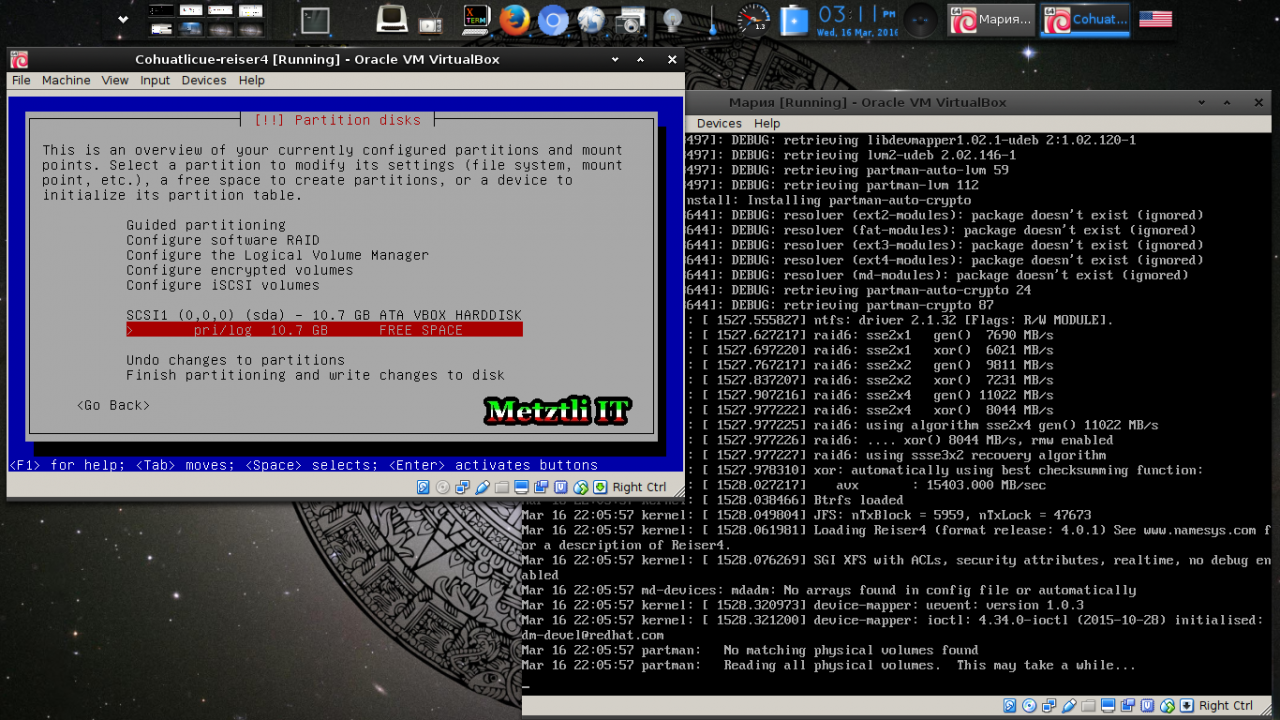This screenshot has width=1280, height=720.
Task: Click the workspace pager in top panel
Action: coord(205,19)
